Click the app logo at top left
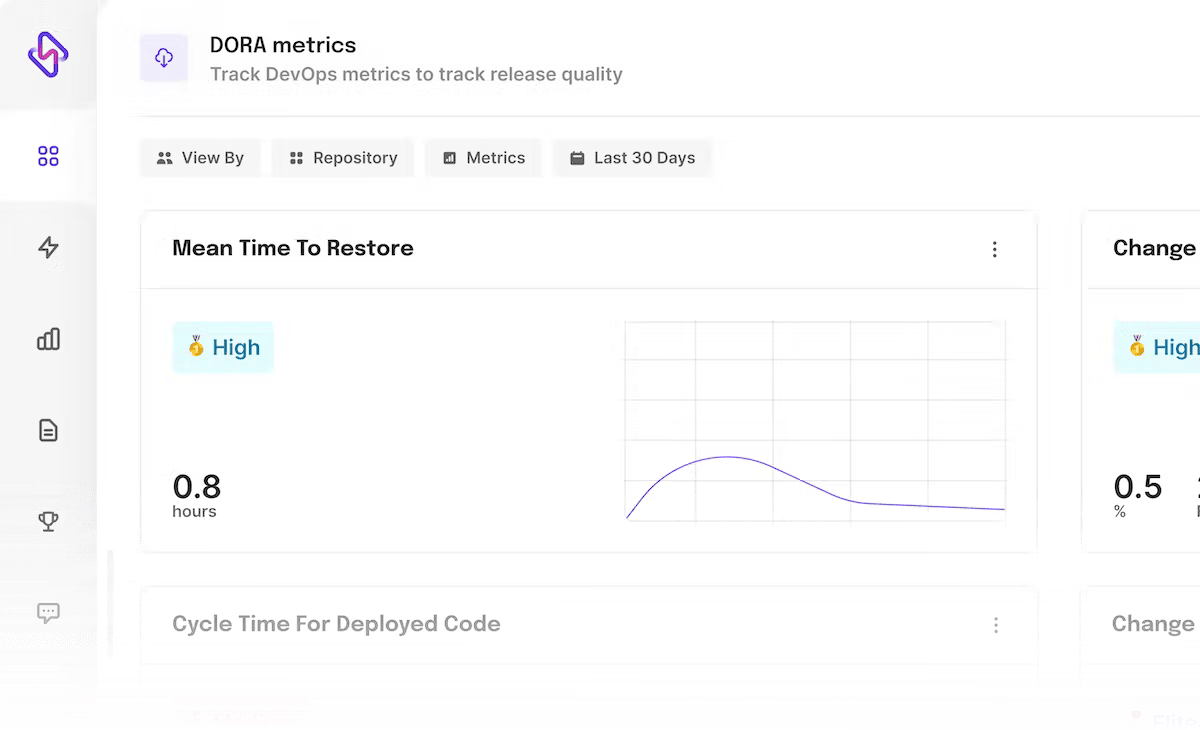Screen dimensions: 1200x730 click(48, 55)
